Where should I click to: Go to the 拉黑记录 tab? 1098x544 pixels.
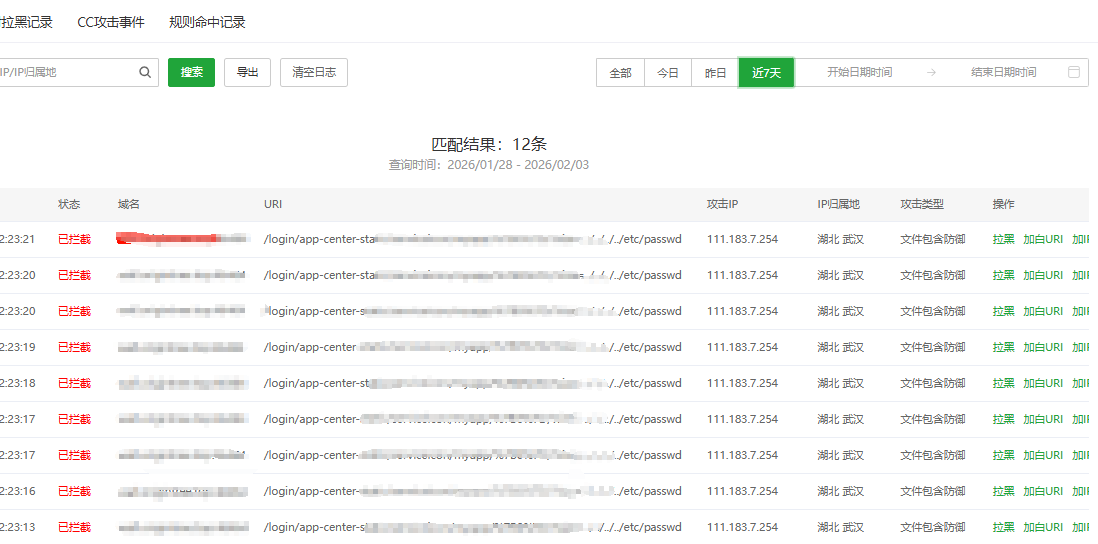coord(27,22)
